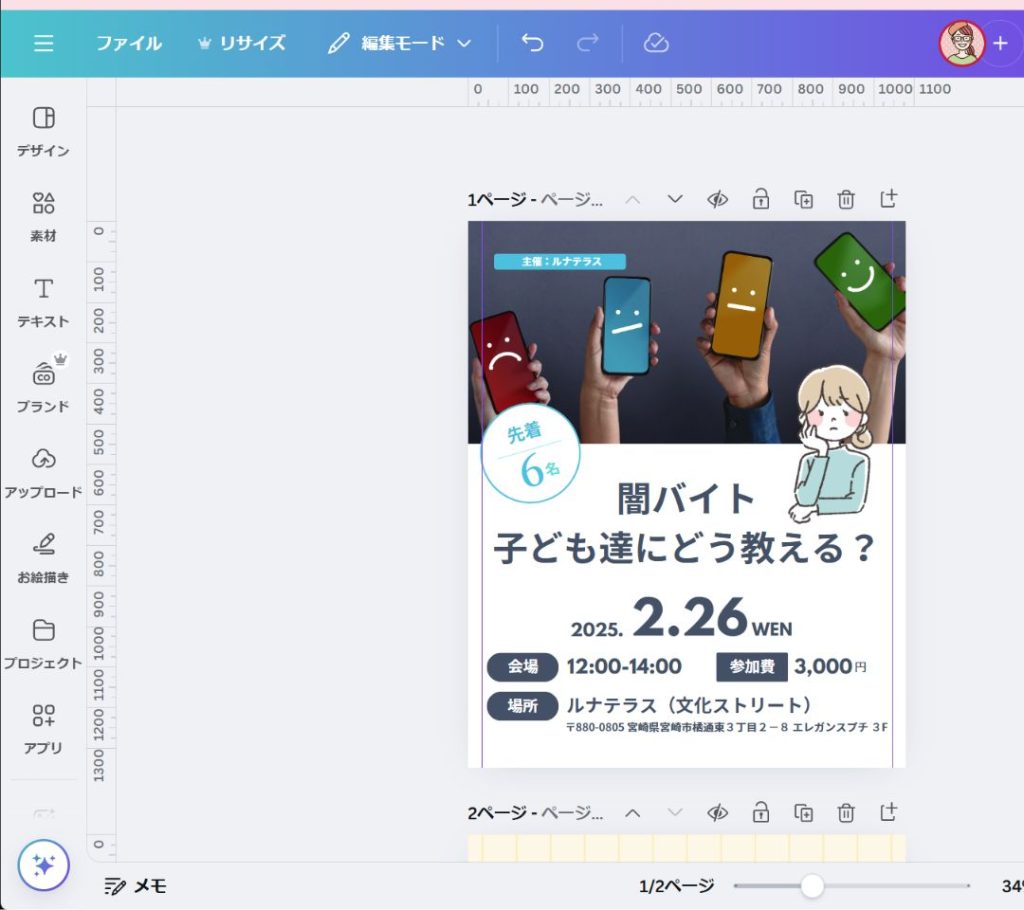Click the cloud save status icon

(656, 43)
